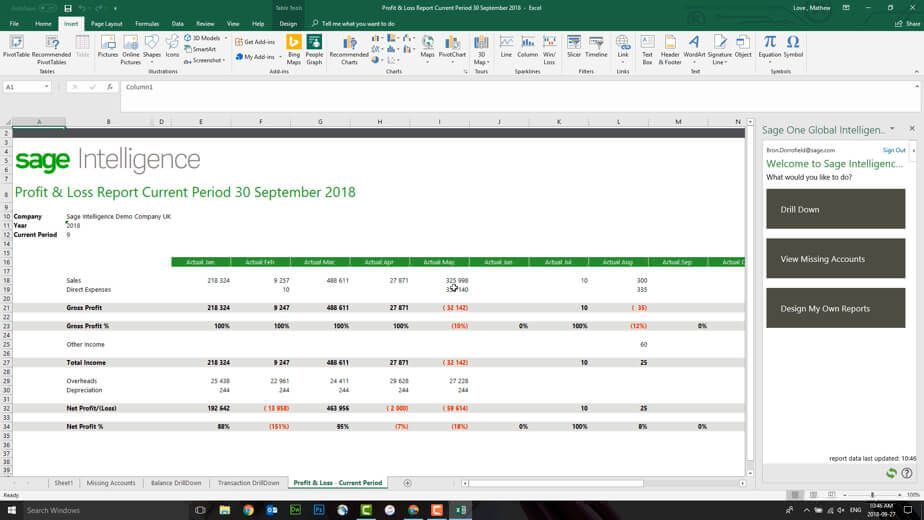Click the zoom slider in status bar

tap(872, 495)
